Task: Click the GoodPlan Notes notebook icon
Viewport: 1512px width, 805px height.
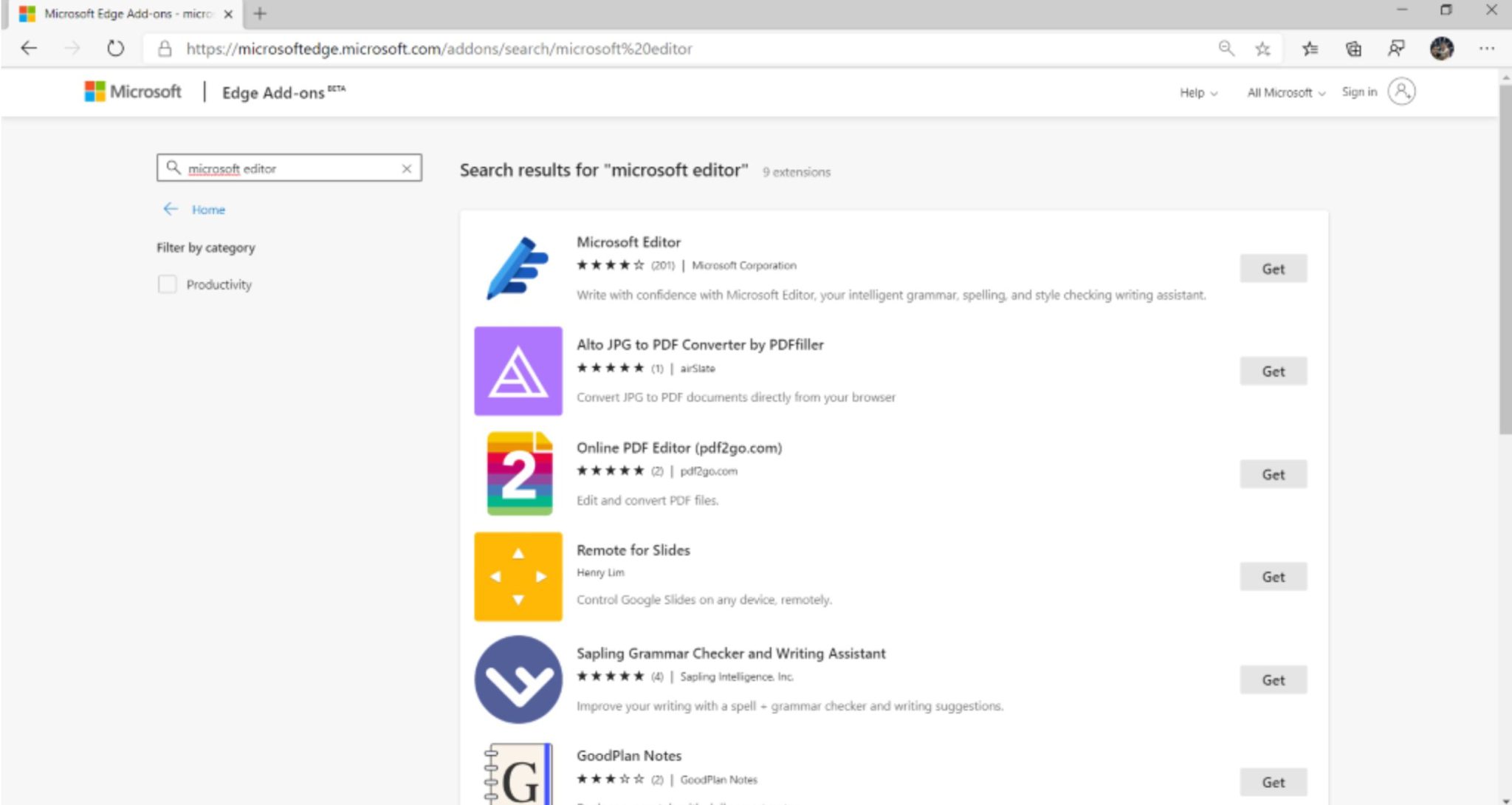Action: point(518,775)
